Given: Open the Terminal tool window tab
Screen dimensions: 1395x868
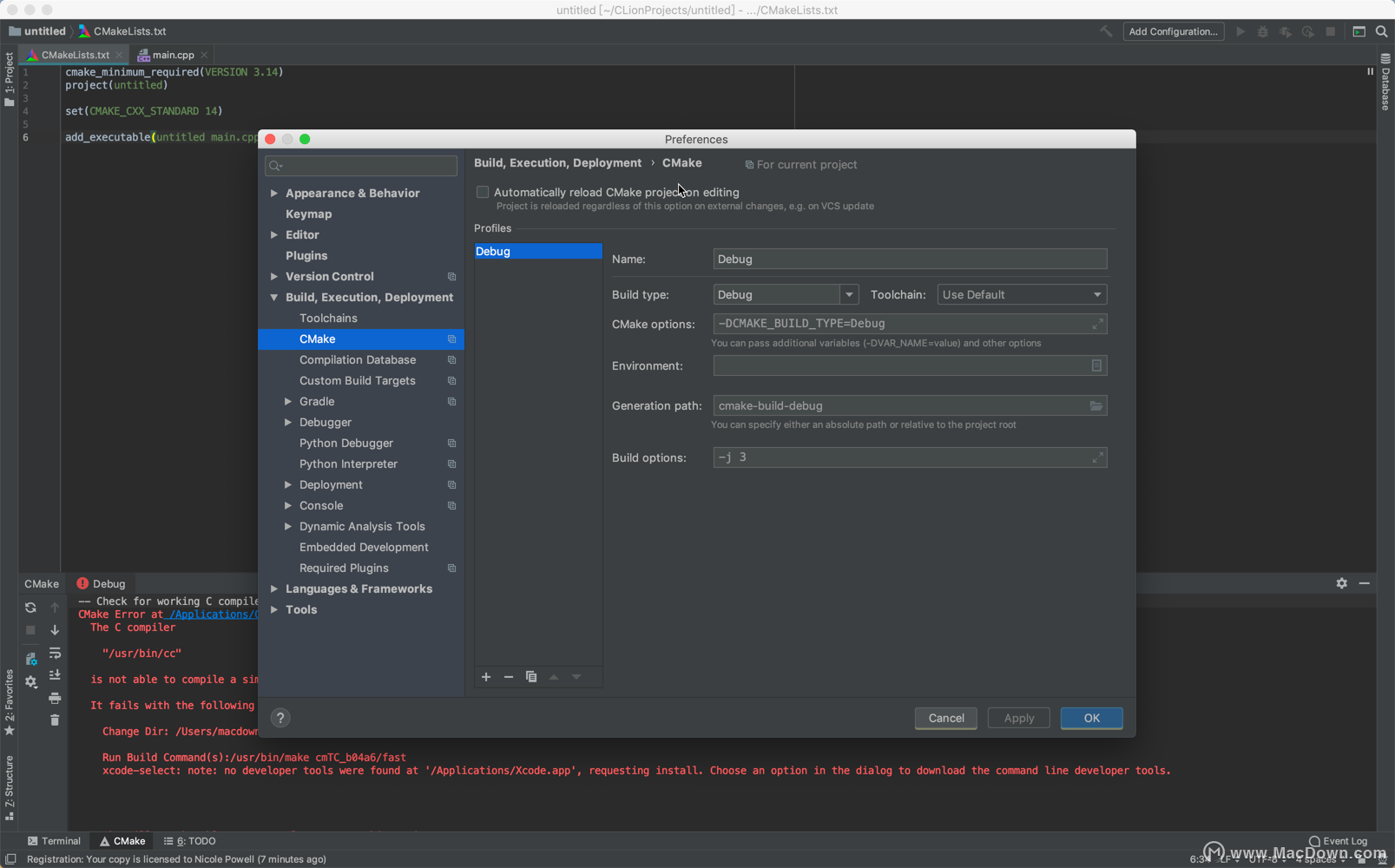Looking at the screenshot, I should point(54,841).
